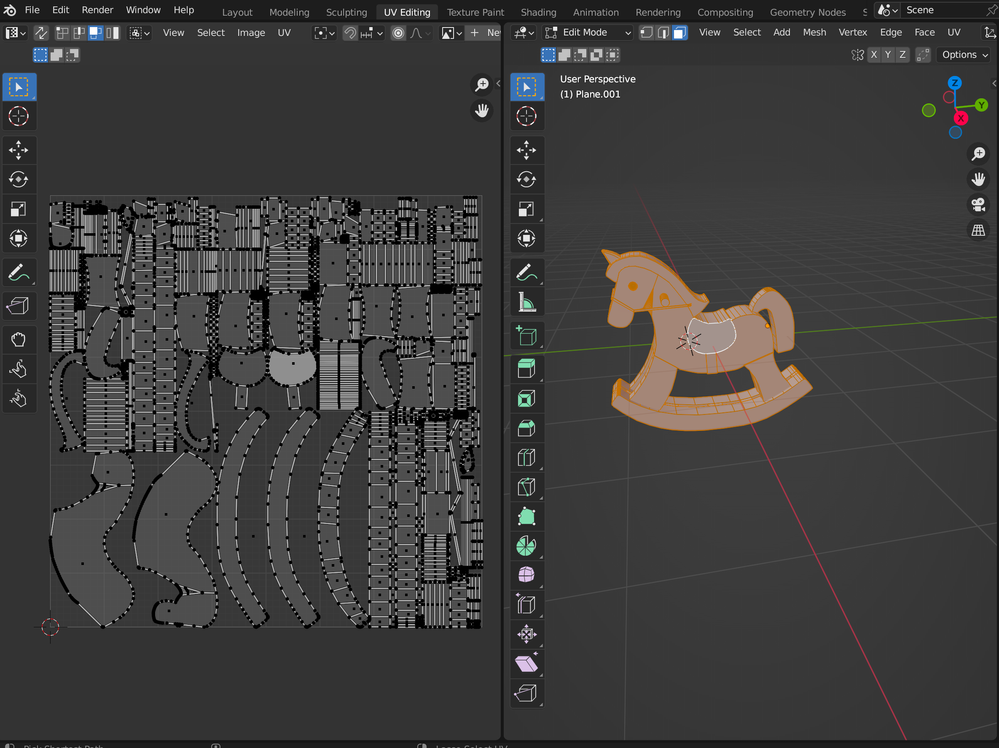Toggle UV sync selection
The height and width of the screenshot is (748, 999).
click(41, 32)
